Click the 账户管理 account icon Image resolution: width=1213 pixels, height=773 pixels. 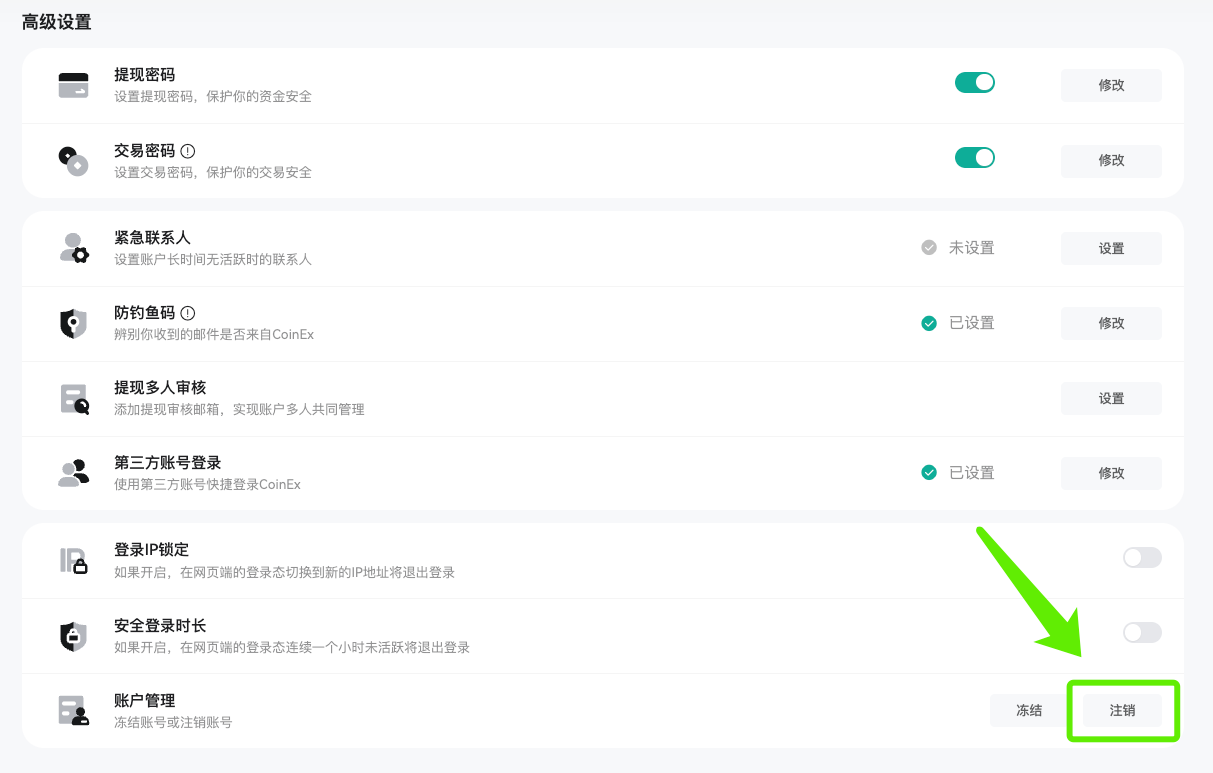(x=74, y=710)
